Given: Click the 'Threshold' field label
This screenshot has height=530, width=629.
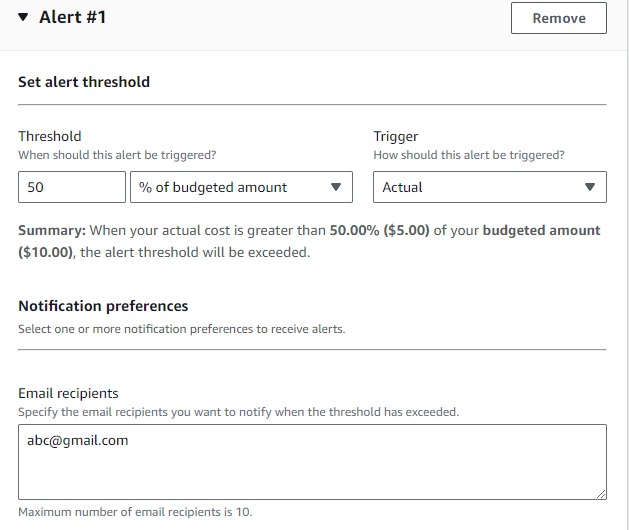Looking at the screenshot, I should [x=50, y=136].
